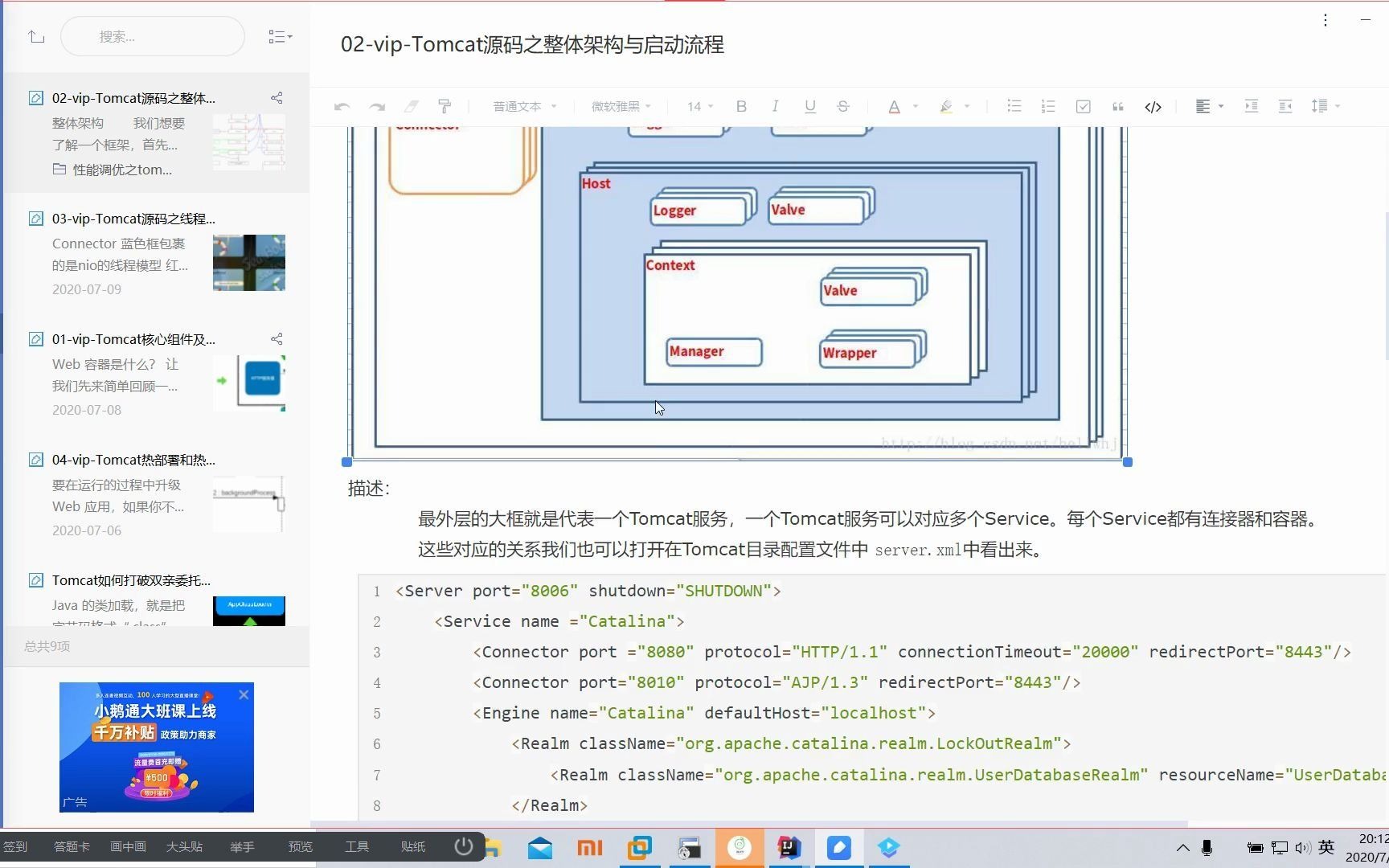
Task: Open font size dropdown 14
Action: click(x=700, y=106)
